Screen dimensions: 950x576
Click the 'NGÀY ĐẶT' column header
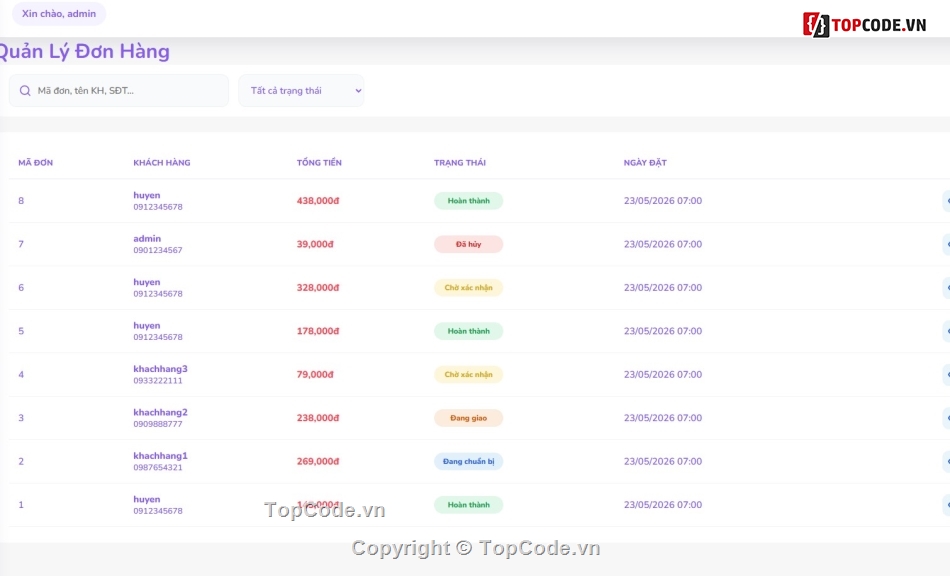coord(645,162)
